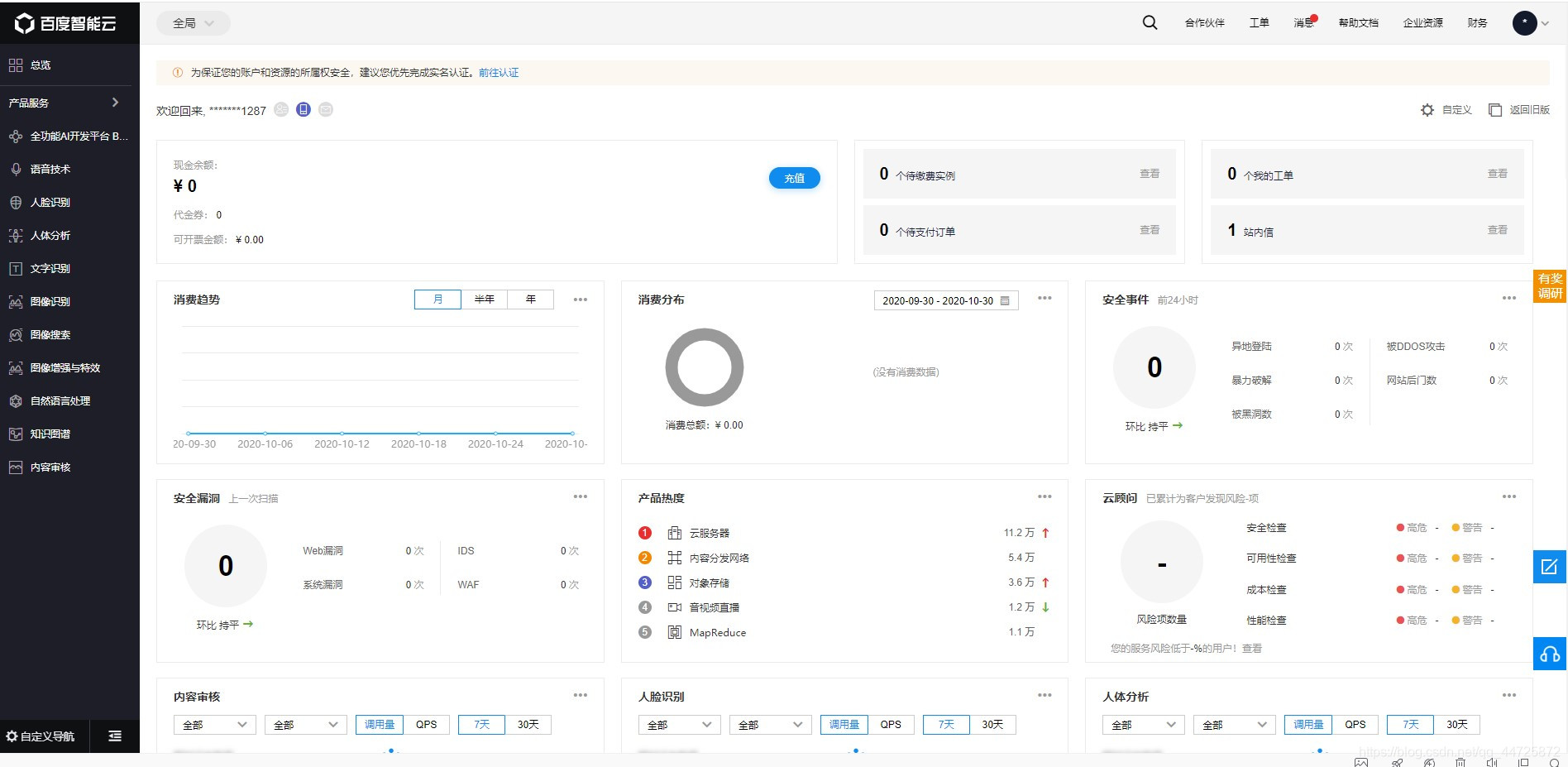
Task: Open the user avatar menu
Action: (1525, 23)
